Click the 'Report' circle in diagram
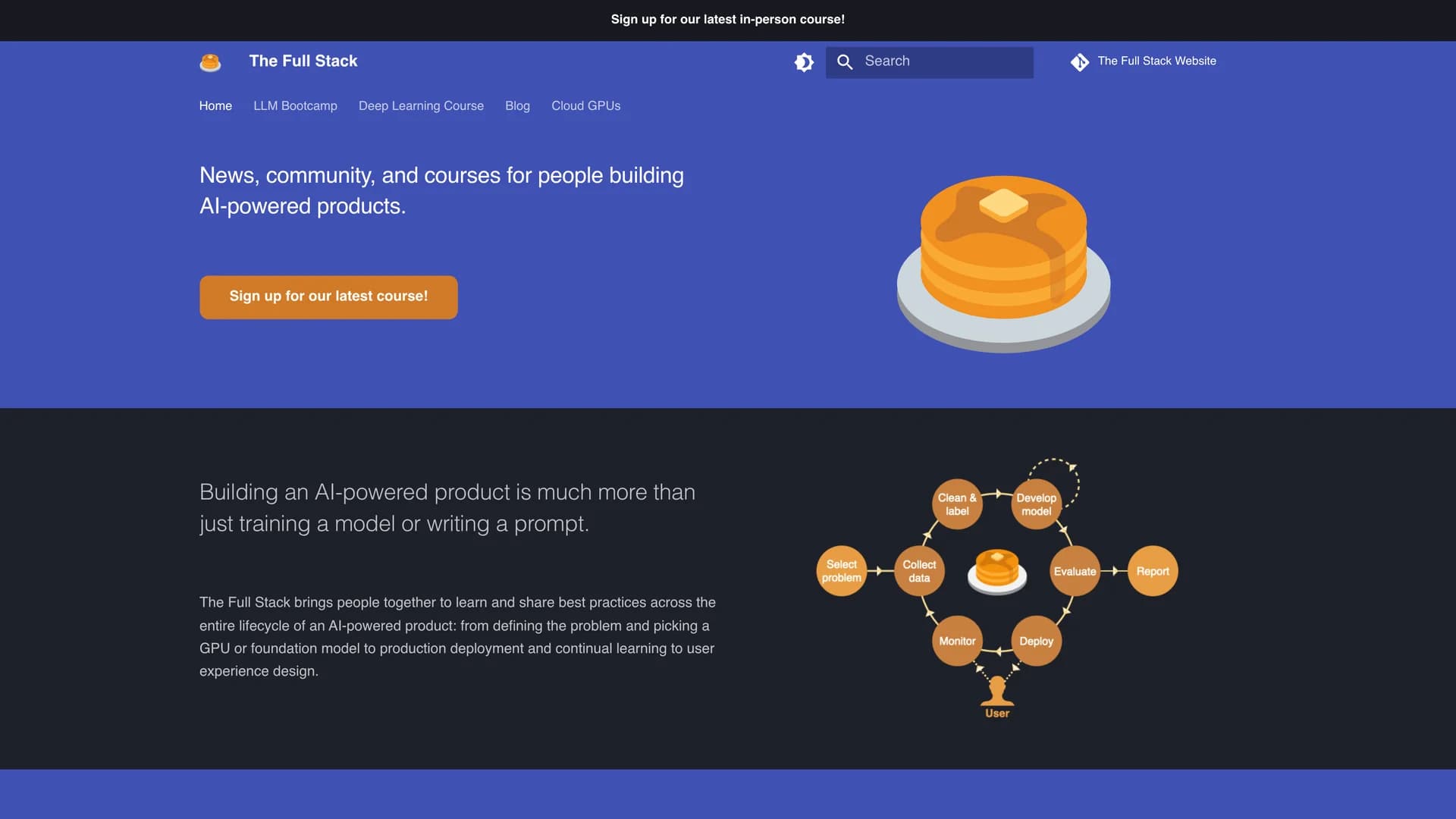Image resolution: width=1456 pixels, height=819 pixels. click(x=1153, y=571)
